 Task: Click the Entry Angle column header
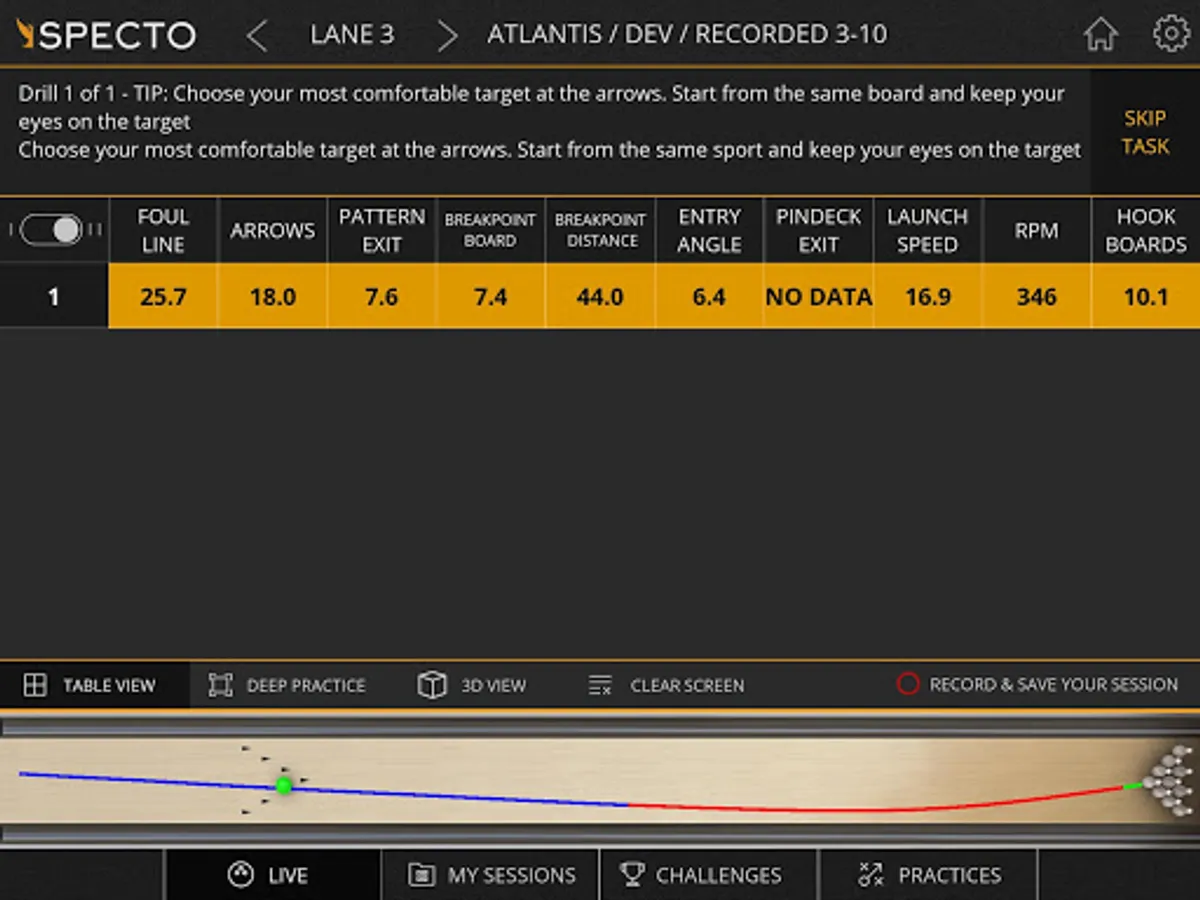click(709, 230)
